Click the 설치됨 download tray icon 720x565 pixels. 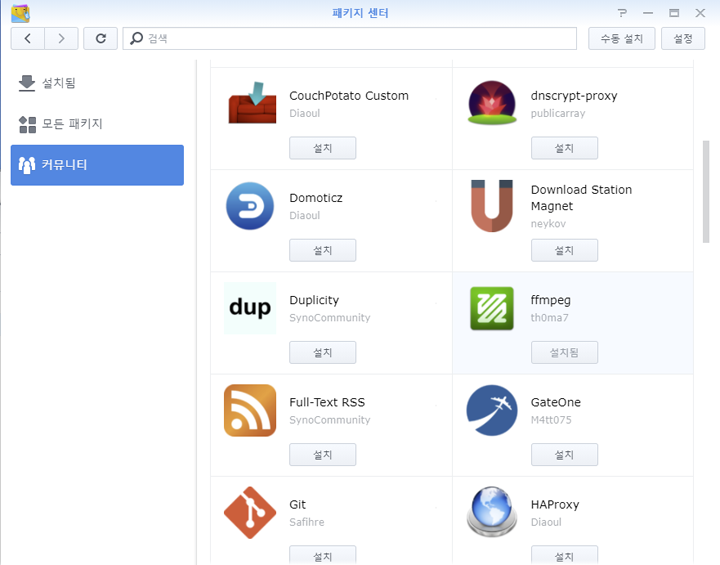click(27, 83)
